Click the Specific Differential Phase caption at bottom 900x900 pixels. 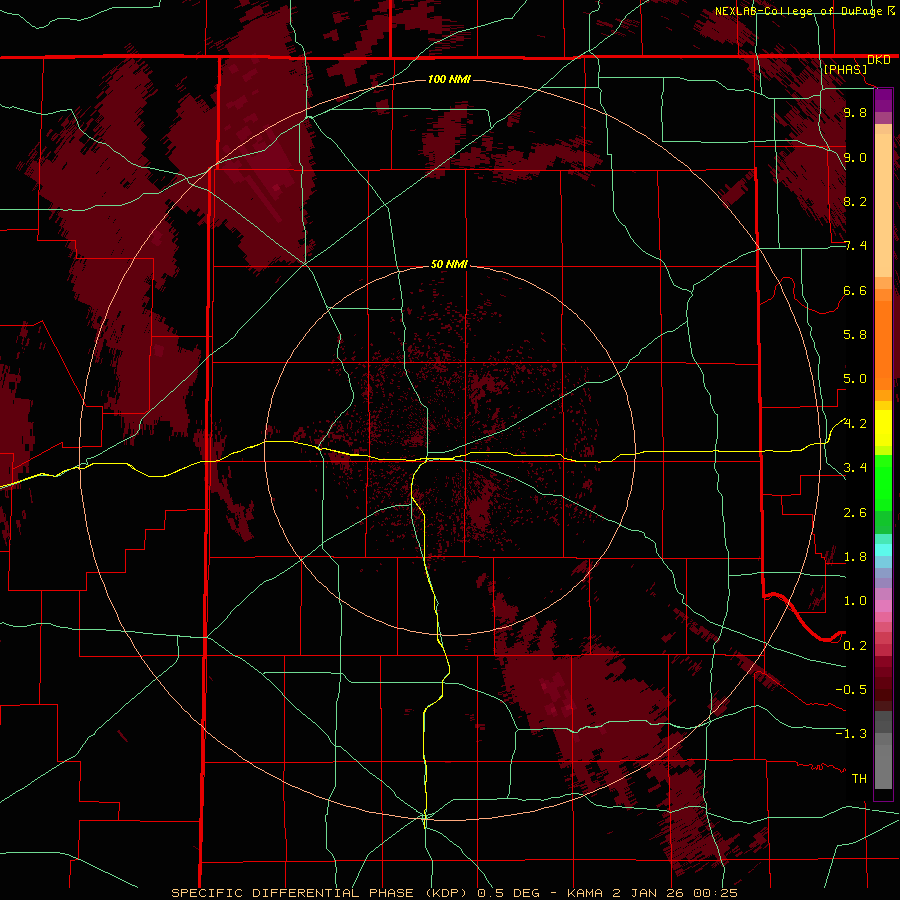click(455, 893)
